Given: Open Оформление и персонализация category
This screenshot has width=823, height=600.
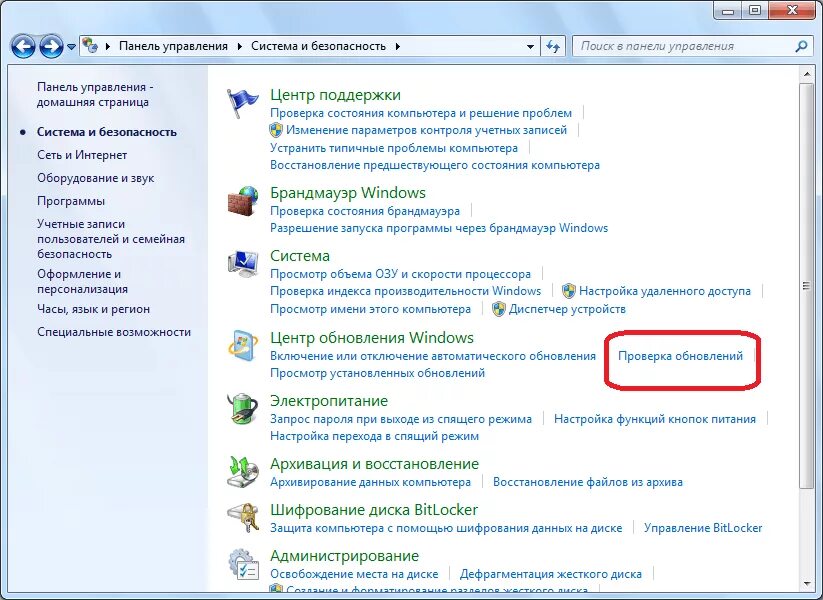Looking at the screenshot, I should pos(82,281).
